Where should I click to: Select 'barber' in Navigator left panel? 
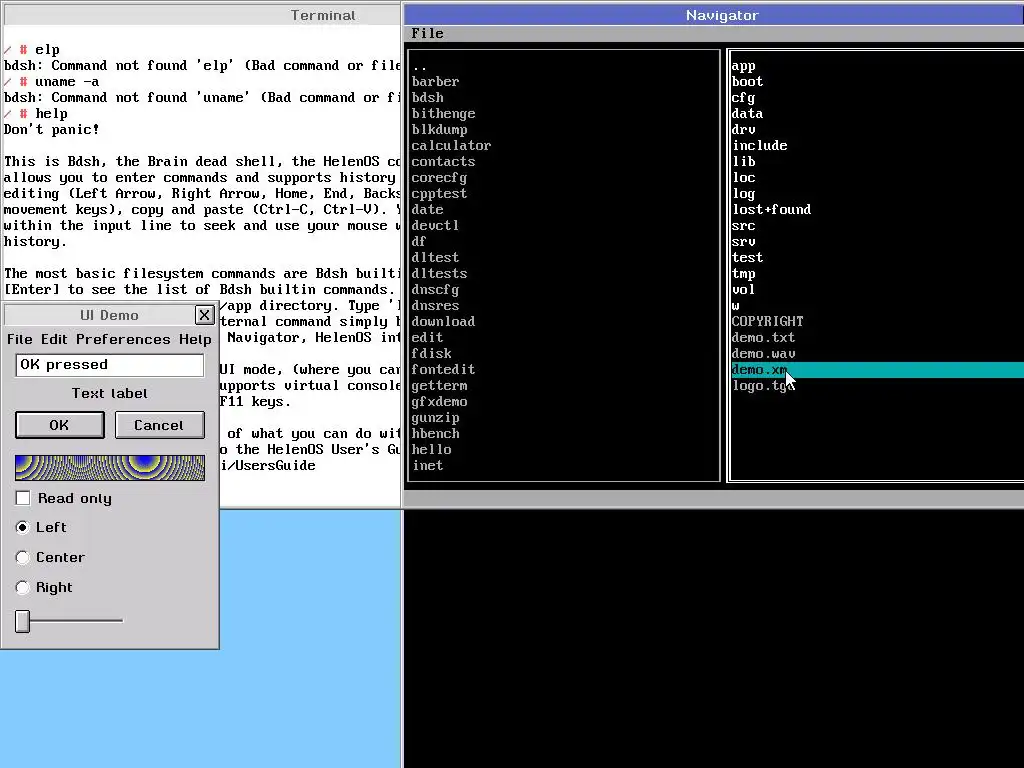click(x=564, y=82)
